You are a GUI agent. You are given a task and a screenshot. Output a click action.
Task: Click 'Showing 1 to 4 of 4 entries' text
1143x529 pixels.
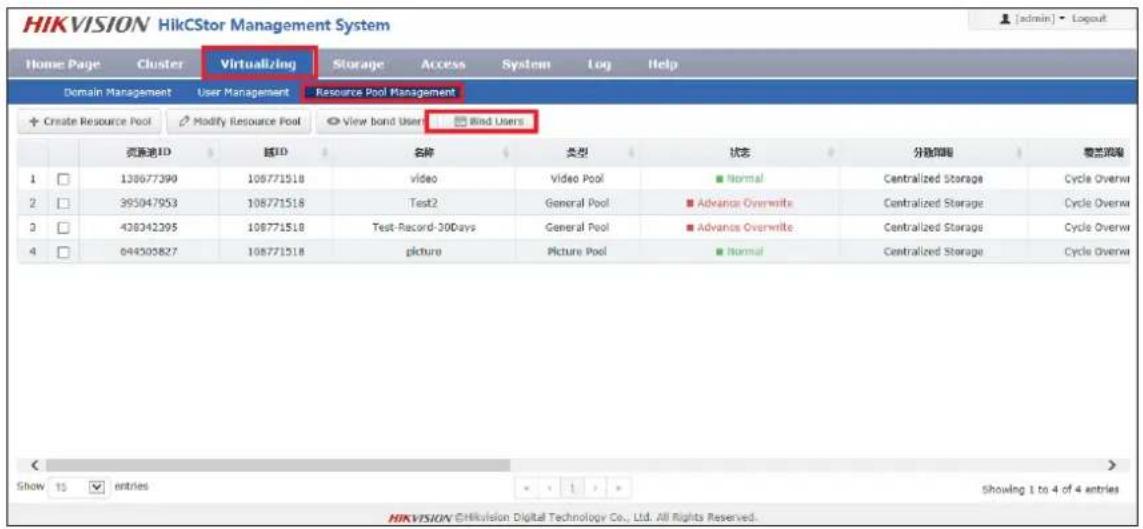click(x=1050, y=490)
